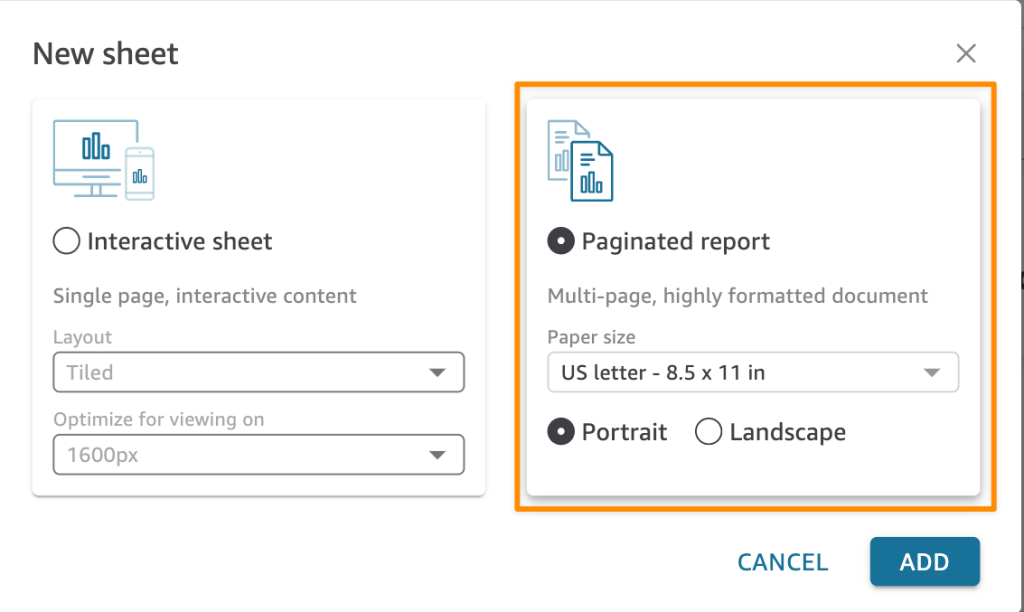Click the arrow on the Optimize for viewing dropdown
The width and height of the screenshot is (1024, 612).
pos(438,454)
